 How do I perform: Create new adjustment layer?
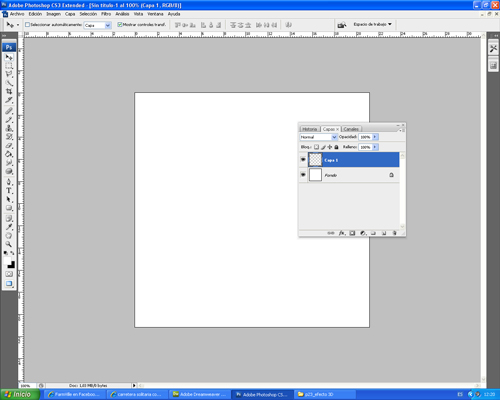pyautogui.click(x=363, y=233)
